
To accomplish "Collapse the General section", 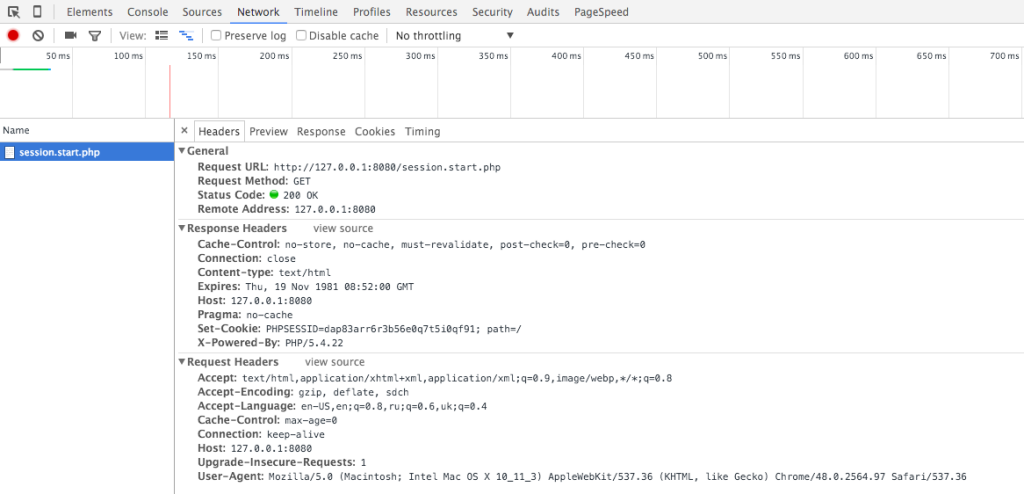I will [x=182, y=151].
